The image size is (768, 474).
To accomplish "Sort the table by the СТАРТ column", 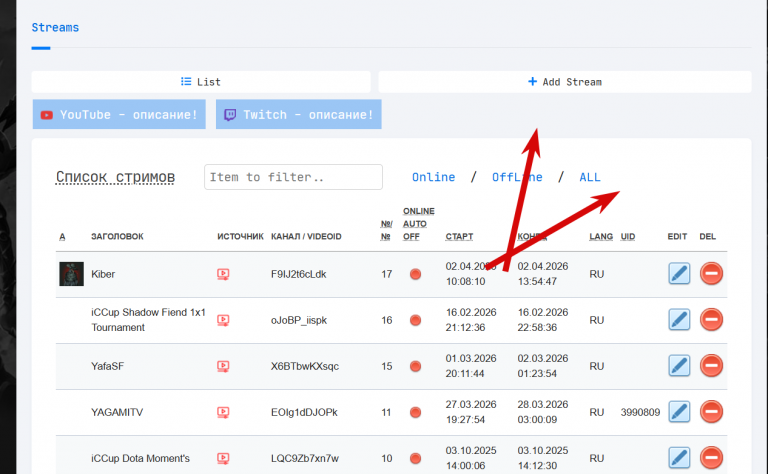I will tap(459, 237).
